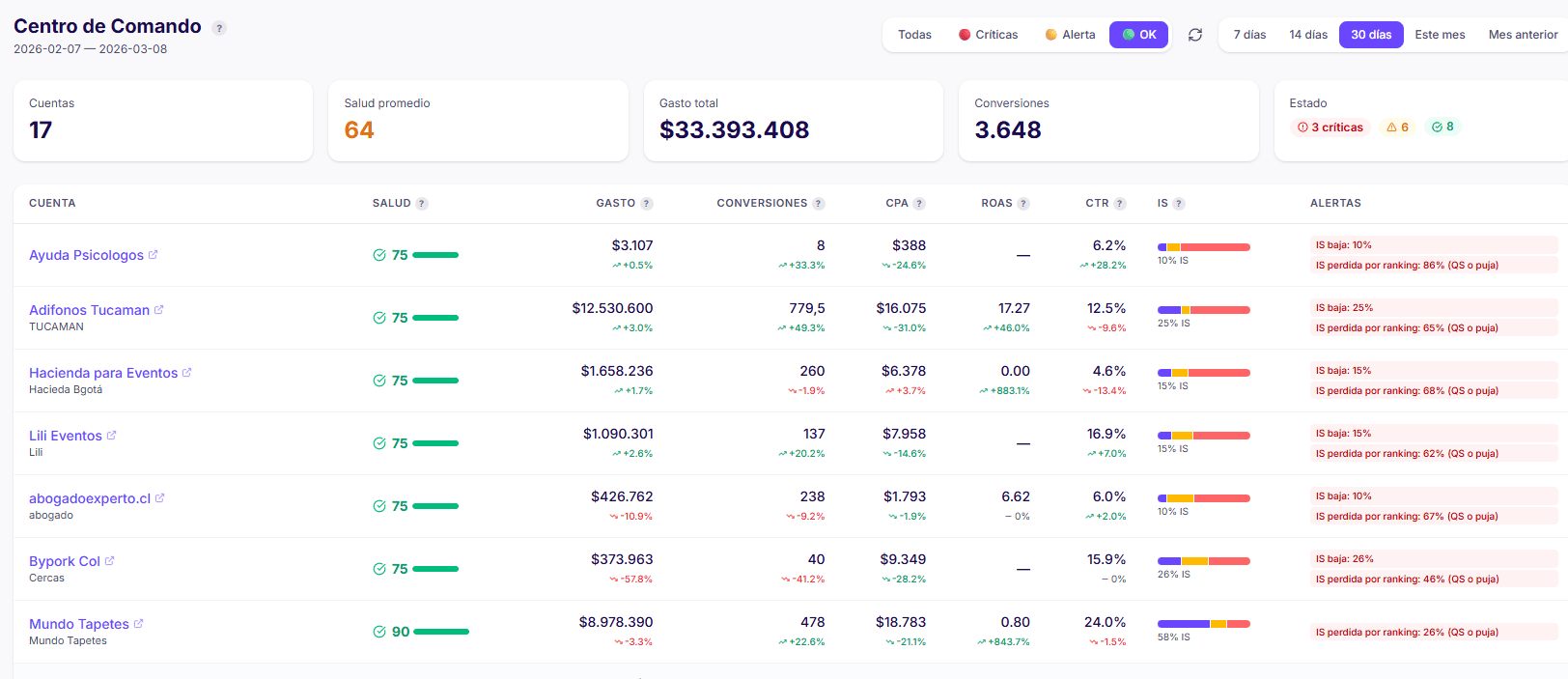Filter accounts by Críticas status
This screenshot has width=1568, height=679.
point(988,35)
